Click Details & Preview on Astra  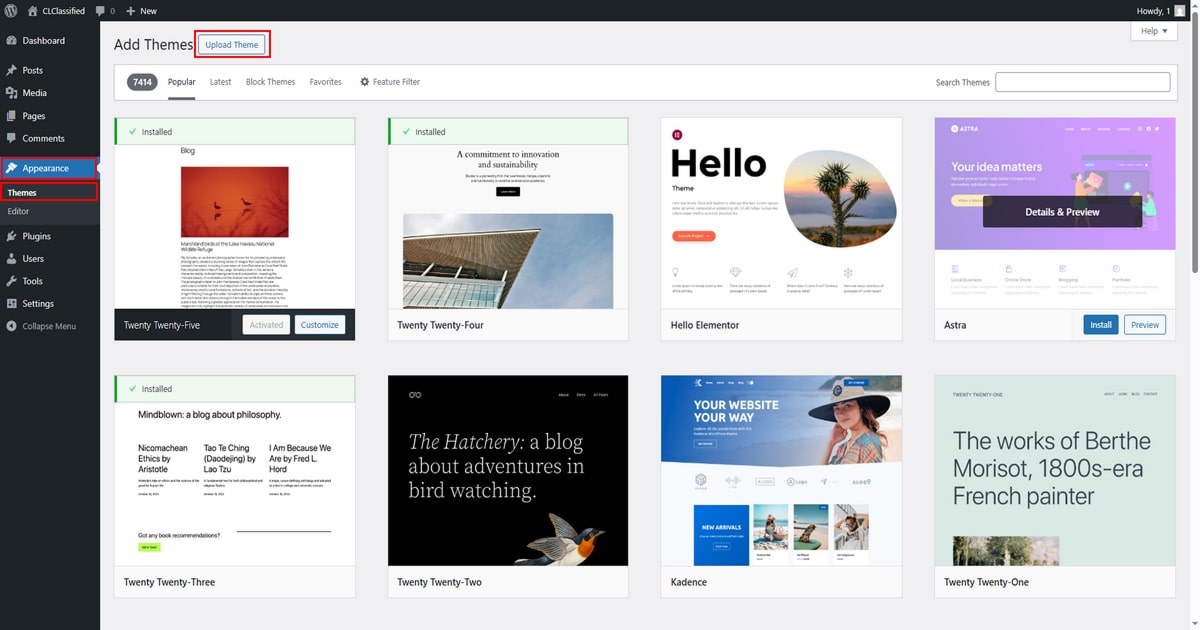click(x=1062, y=212)
